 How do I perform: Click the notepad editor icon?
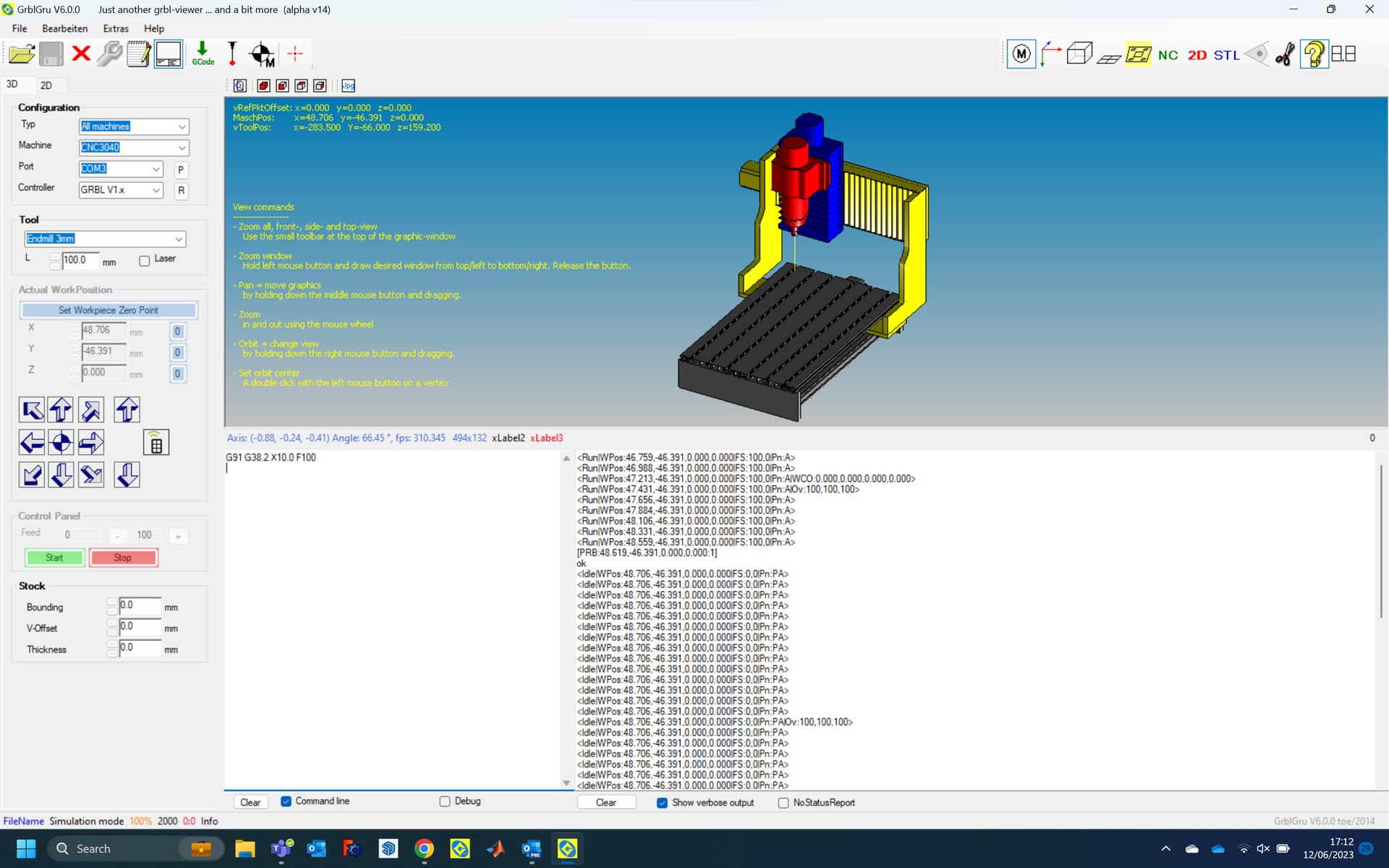click(x=138, y=54)
